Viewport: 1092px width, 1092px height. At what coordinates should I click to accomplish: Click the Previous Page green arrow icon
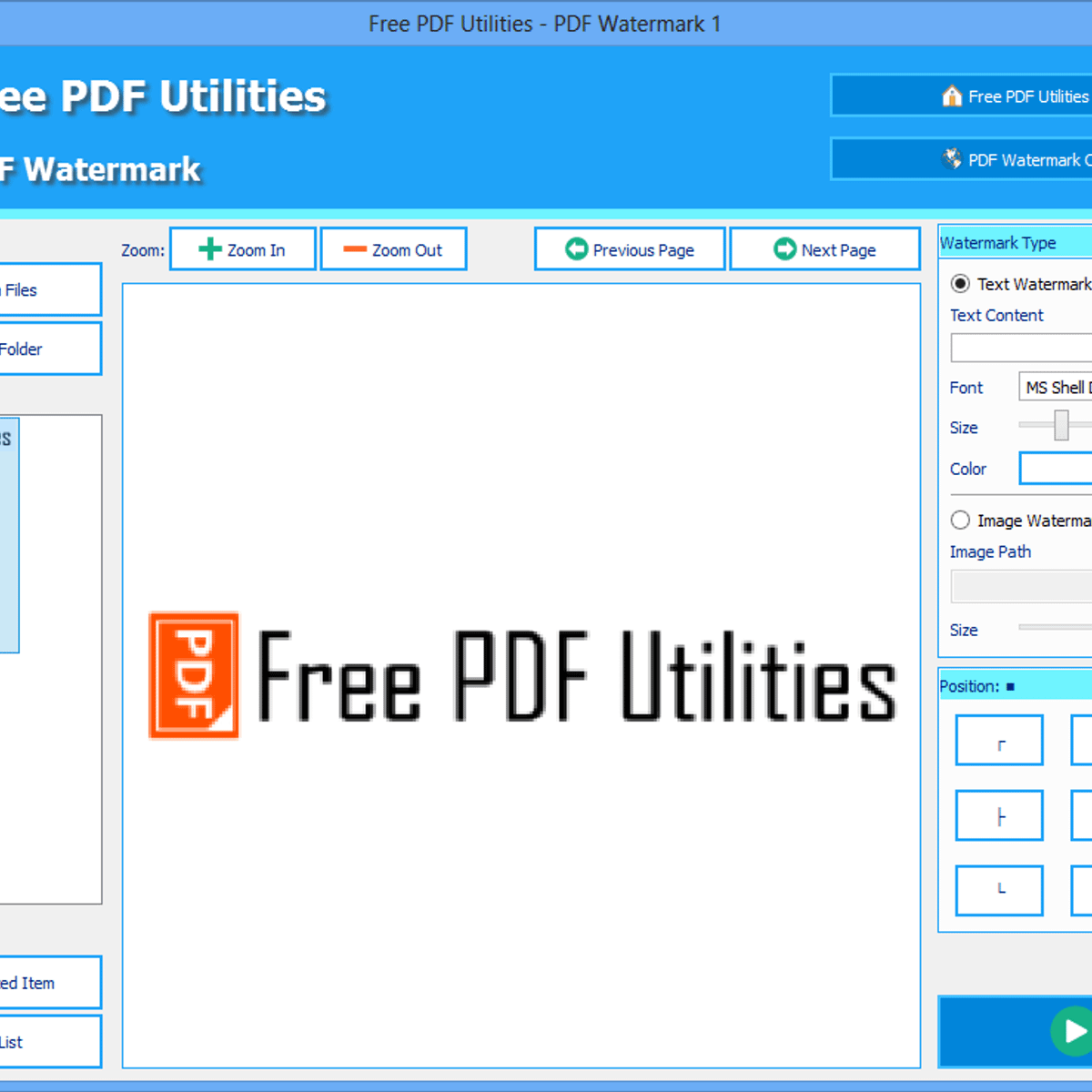click(576, 248)
